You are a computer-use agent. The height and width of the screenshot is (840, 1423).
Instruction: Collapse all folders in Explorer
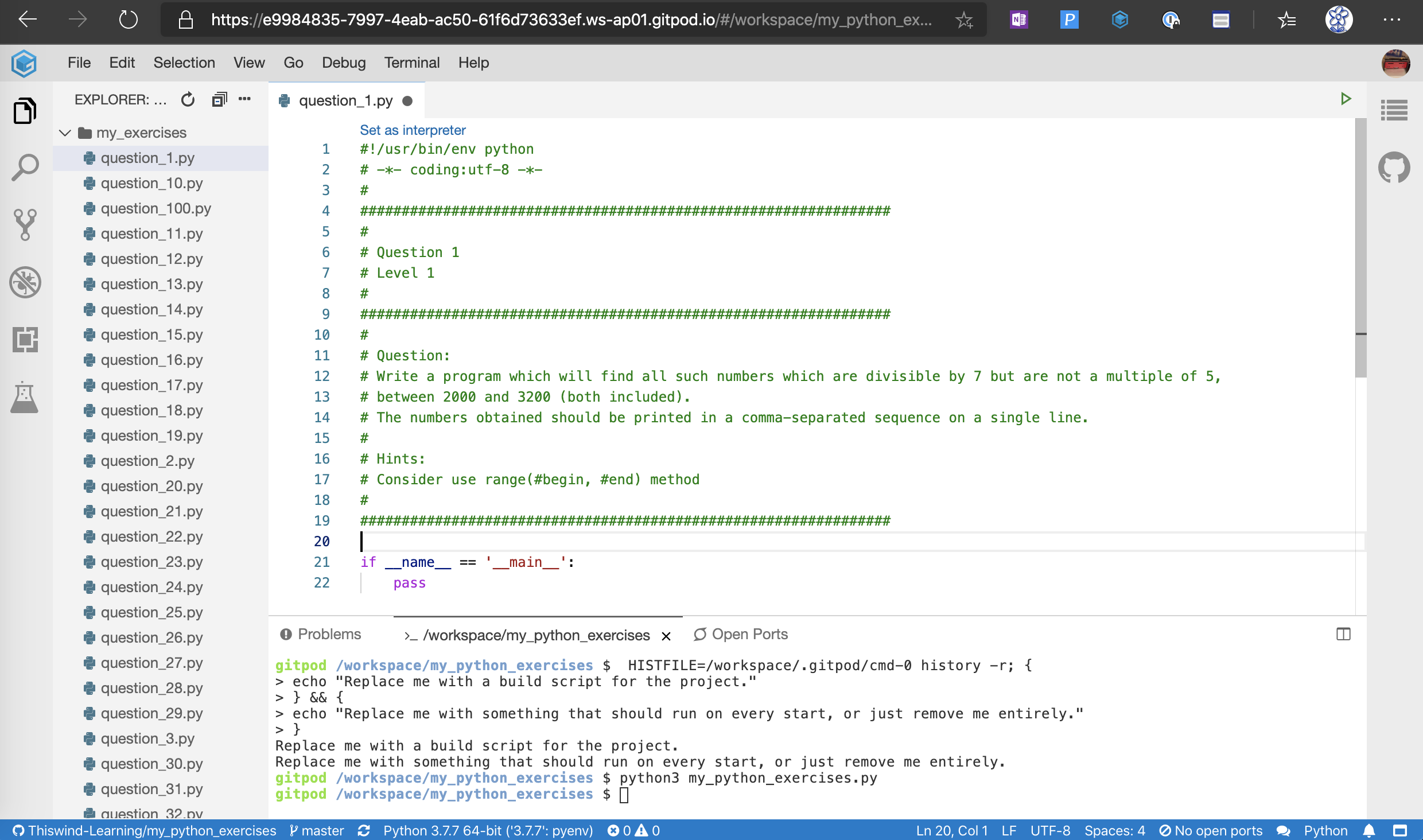tap(219, 100)
